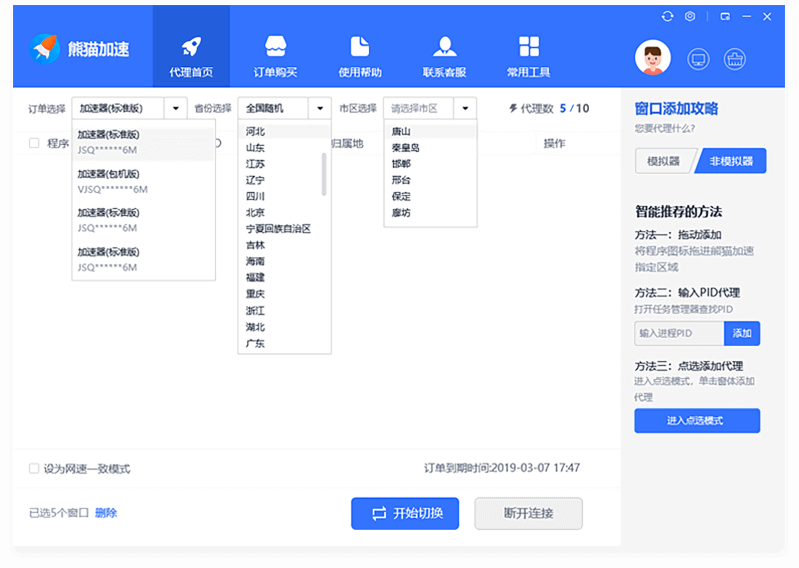Open the user avatar profile
Viewport: 799px width, 568px height.
(653, 58)
